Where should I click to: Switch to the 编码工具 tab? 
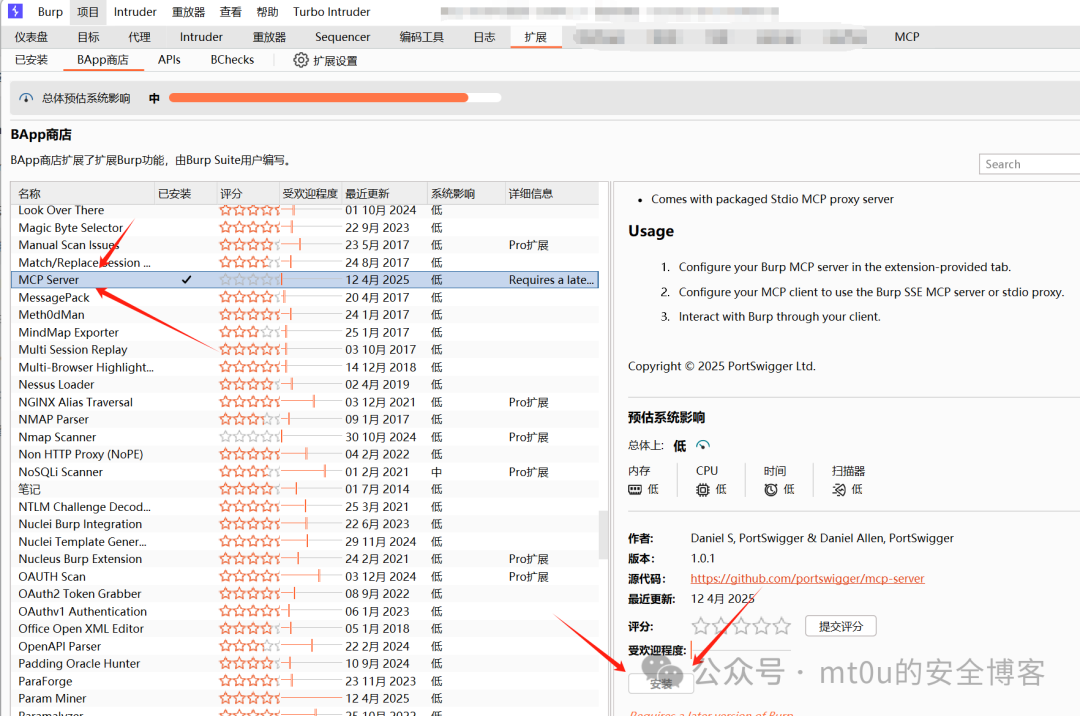(422, 37)
